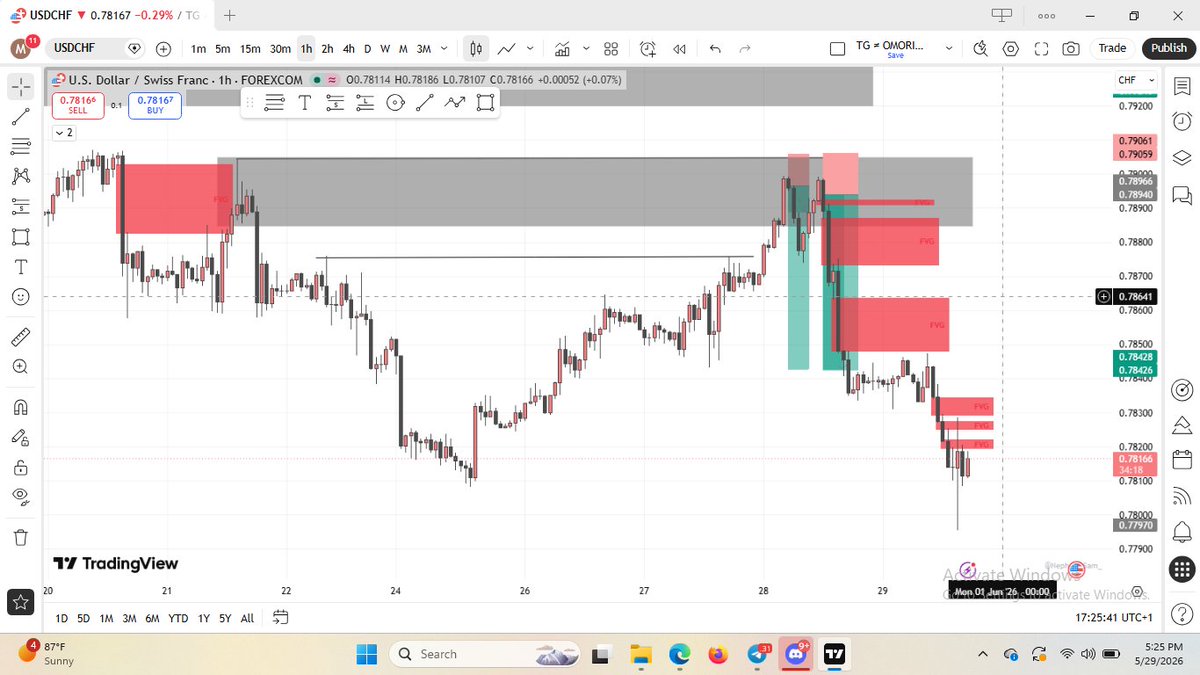The width and height of the screenshot is (1200, 675).
Task: Show All available data range
Action: tap(247, 618)
